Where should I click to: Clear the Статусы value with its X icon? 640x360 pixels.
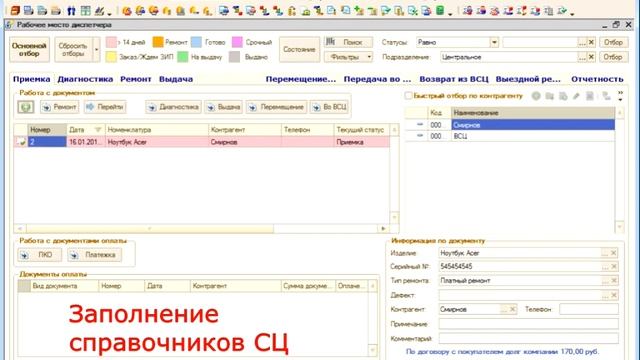coord(591,42)
